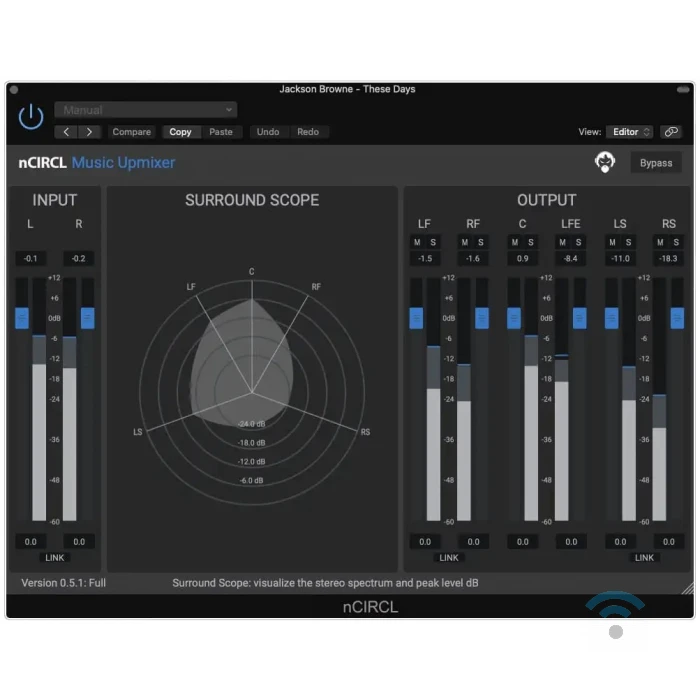The width and height of the screenshot is (700, 700).
Task: Solo the C output channel
Action: pyautogui.click(x=531, y=242)
